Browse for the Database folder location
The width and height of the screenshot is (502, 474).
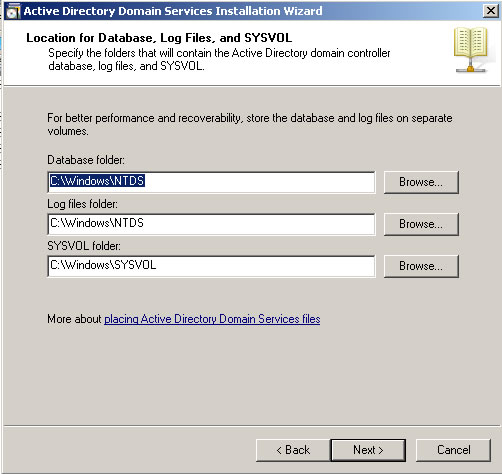tap(421, 182)
